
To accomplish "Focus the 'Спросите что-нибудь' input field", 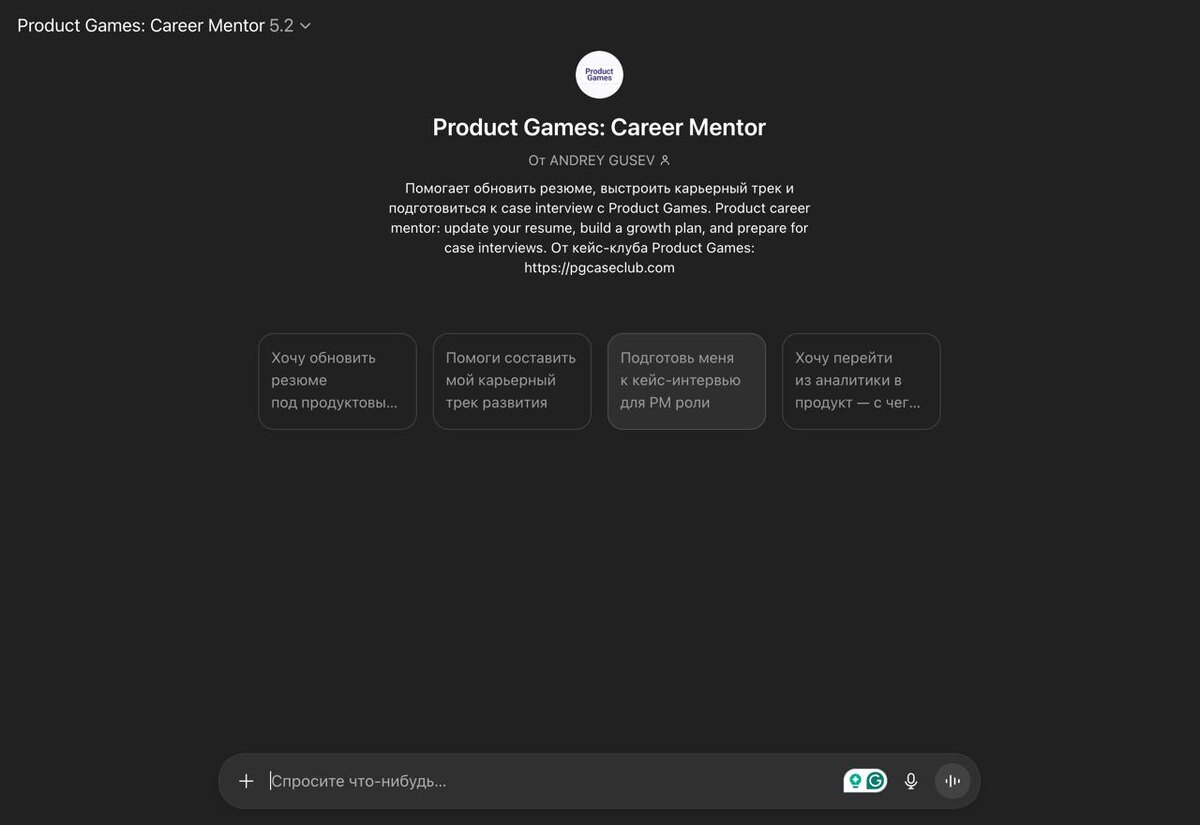I will point(552,781).
